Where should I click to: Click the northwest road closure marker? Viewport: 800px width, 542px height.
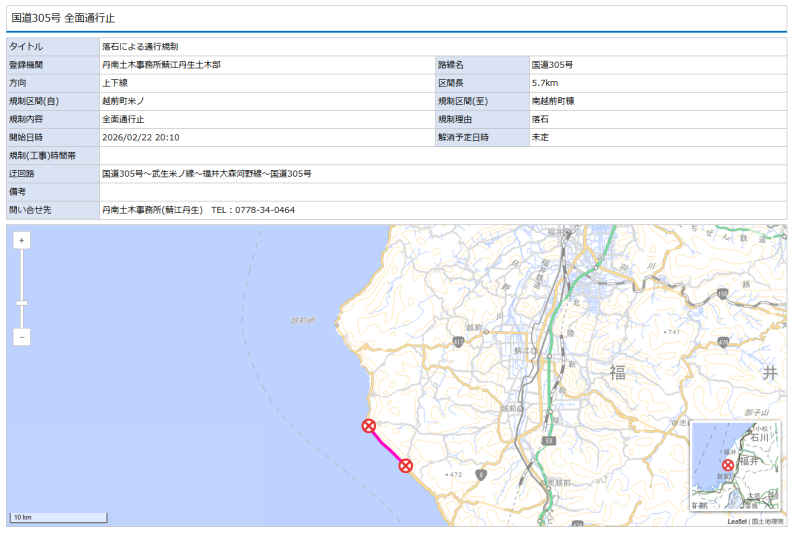[369, 426]
